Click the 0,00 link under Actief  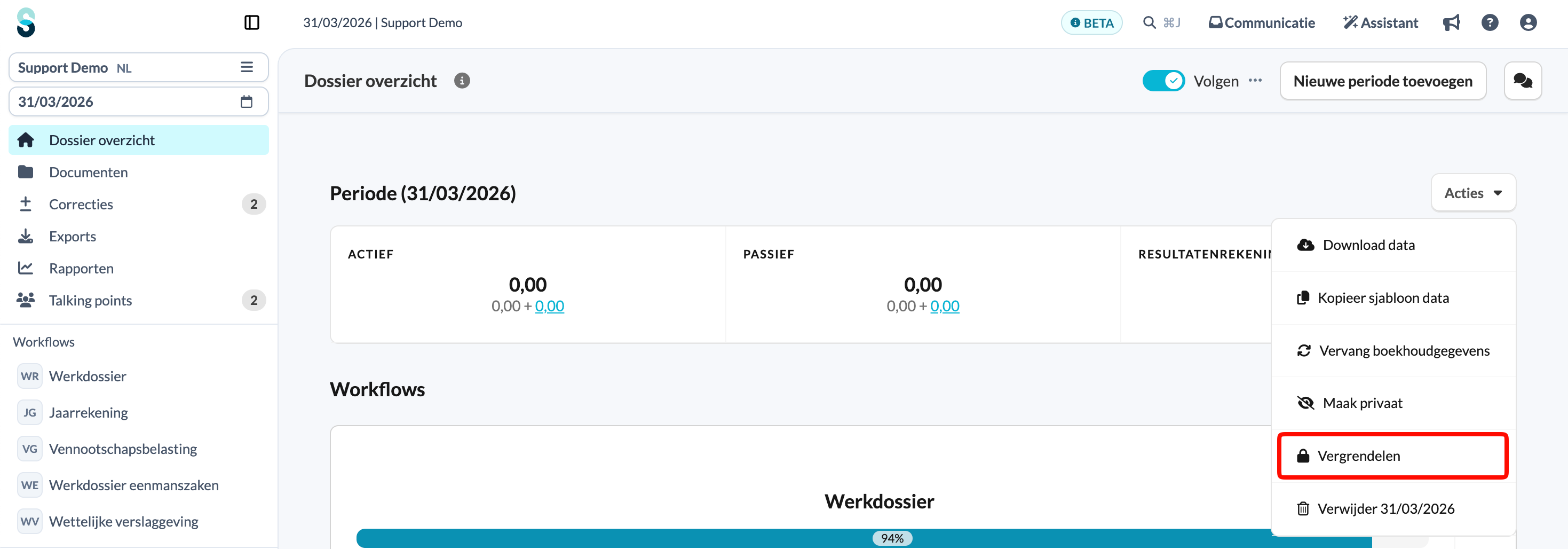tap(549, 306)
